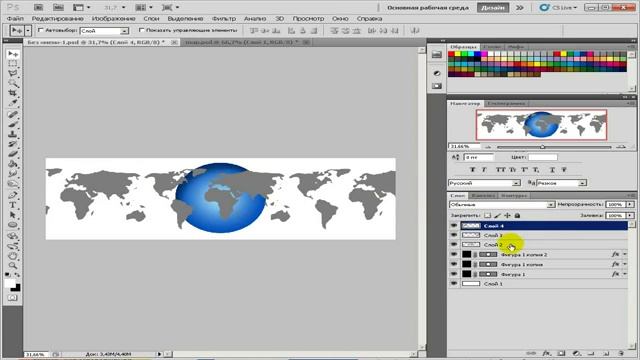640x360 pixels.
Task: Select the Crop tool
Action: coord(13,93)
